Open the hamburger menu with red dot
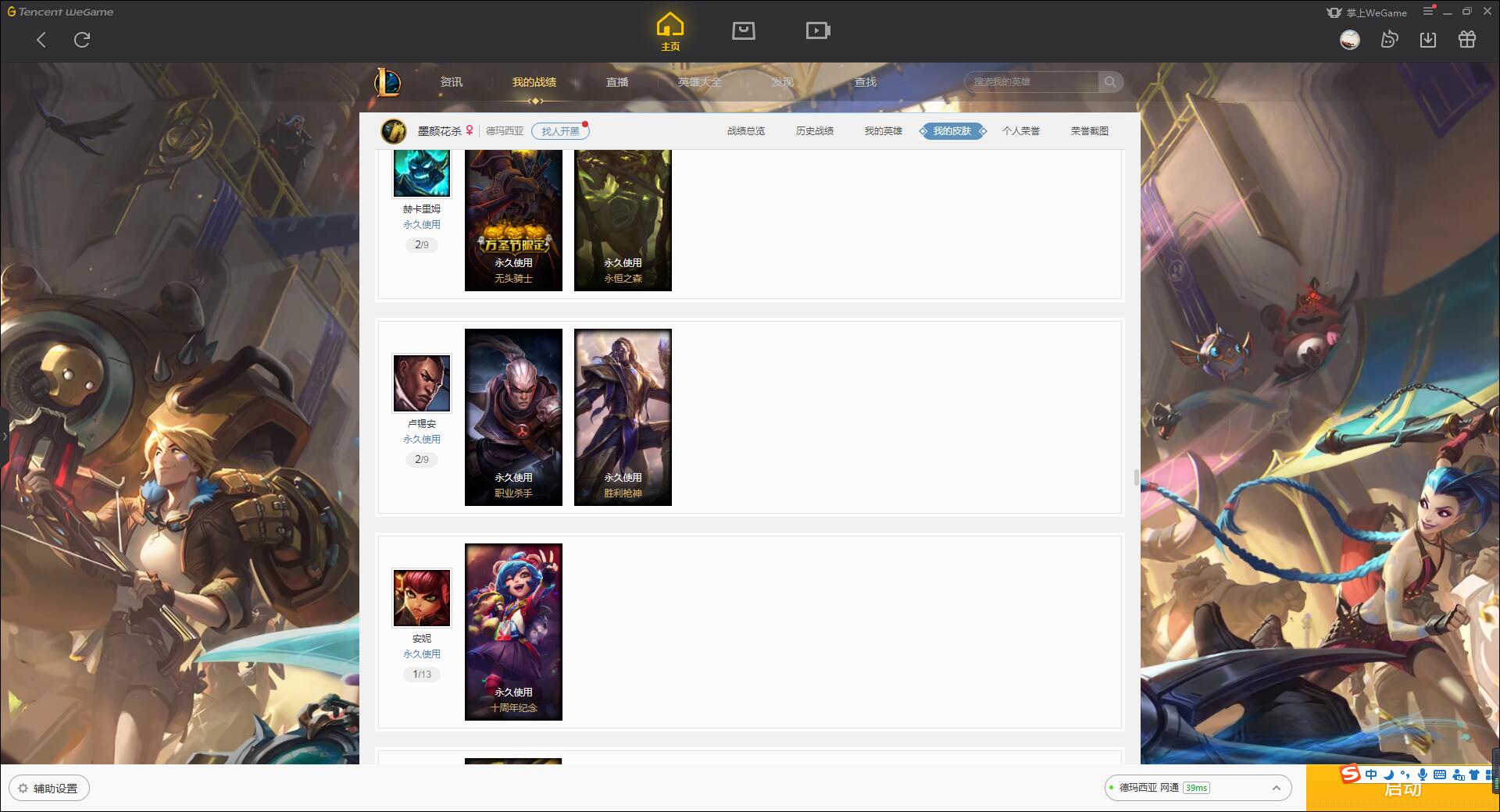 [x=1429, y=11]
